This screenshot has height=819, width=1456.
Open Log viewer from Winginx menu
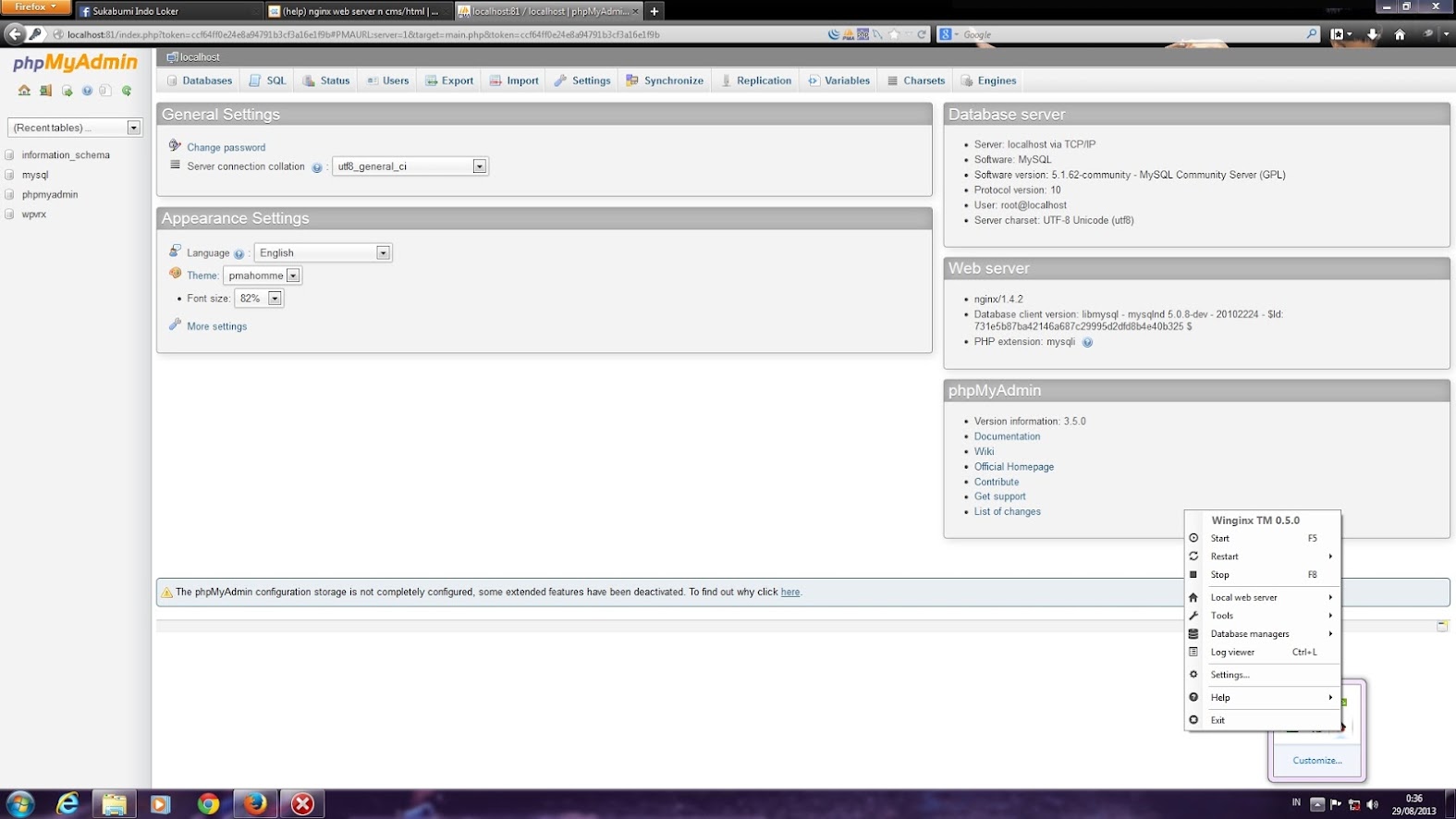(x=1262, y=653)
